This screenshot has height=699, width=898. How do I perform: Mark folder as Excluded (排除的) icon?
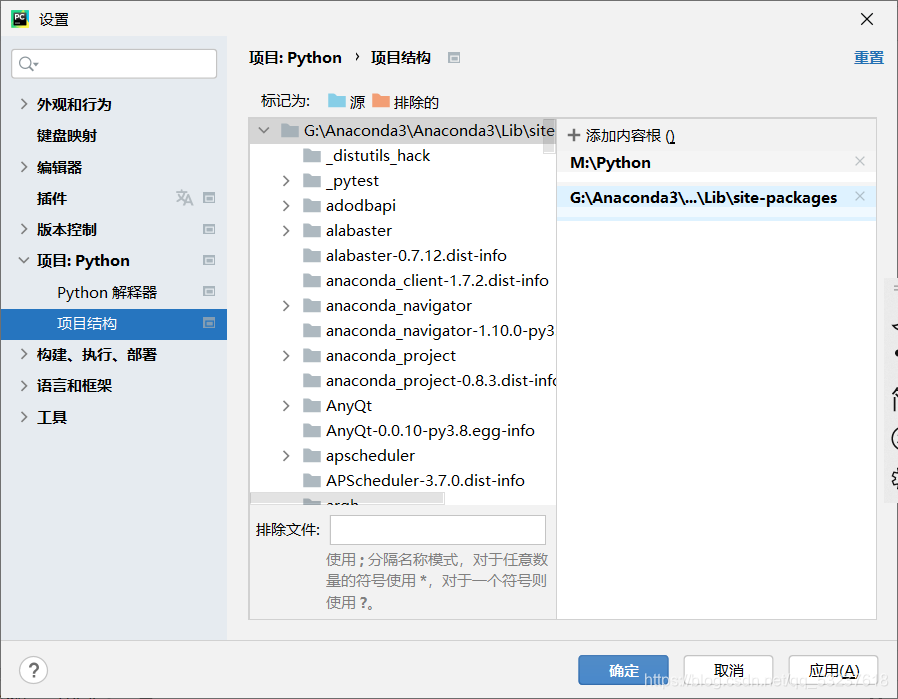tap(381, 101)
